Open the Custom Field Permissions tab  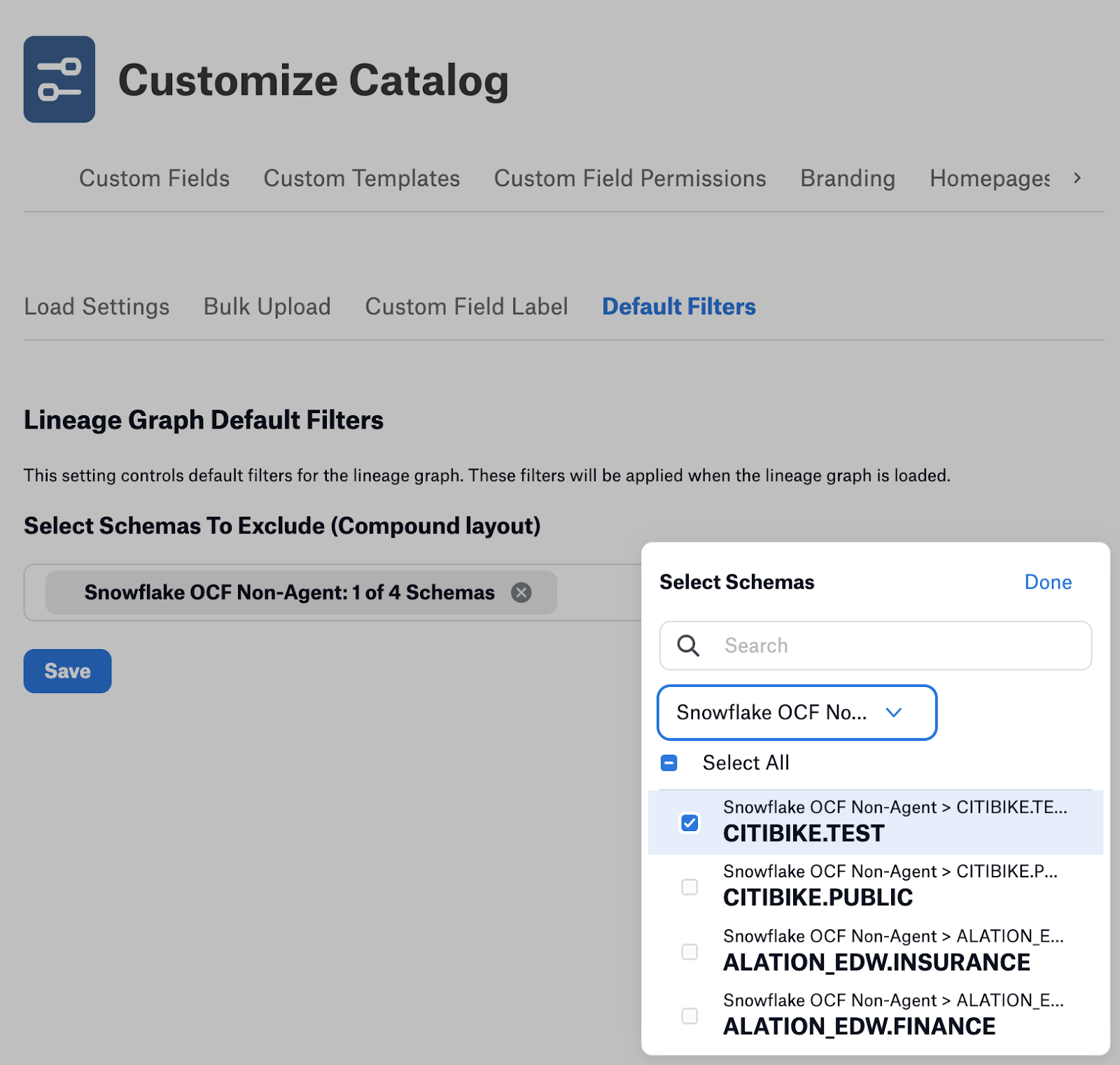click(x=630, y=179)
